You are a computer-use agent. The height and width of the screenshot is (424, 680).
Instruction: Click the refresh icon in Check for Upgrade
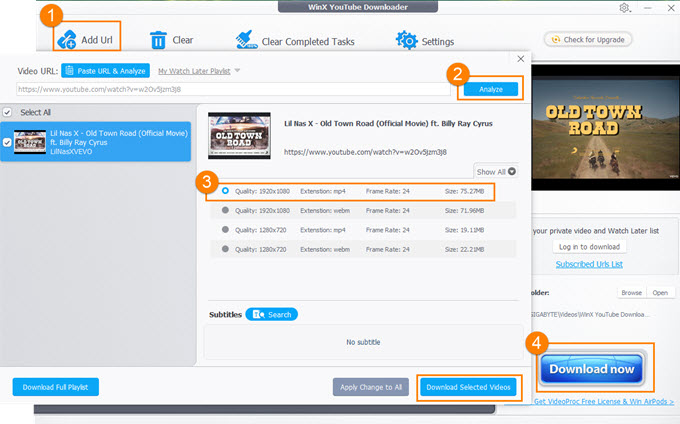555,39
